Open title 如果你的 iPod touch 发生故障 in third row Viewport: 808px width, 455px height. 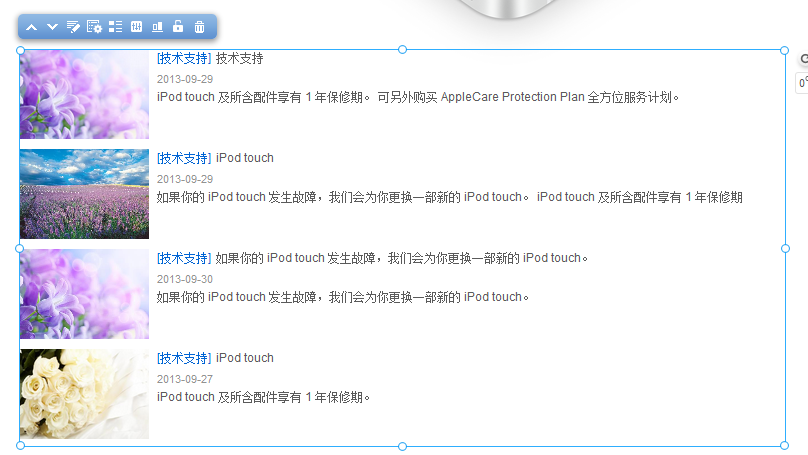pos(401,258)
